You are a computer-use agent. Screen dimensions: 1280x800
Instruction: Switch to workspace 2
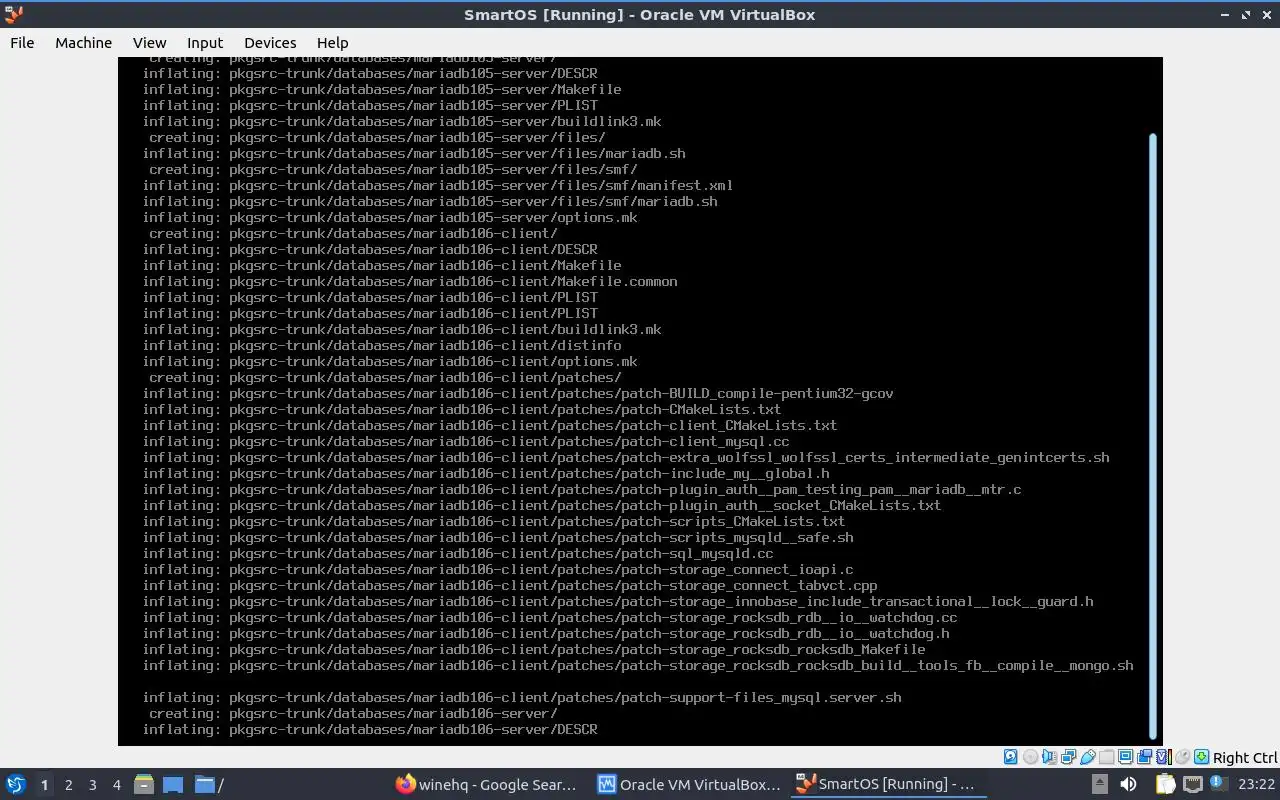(x=68, y=785)
